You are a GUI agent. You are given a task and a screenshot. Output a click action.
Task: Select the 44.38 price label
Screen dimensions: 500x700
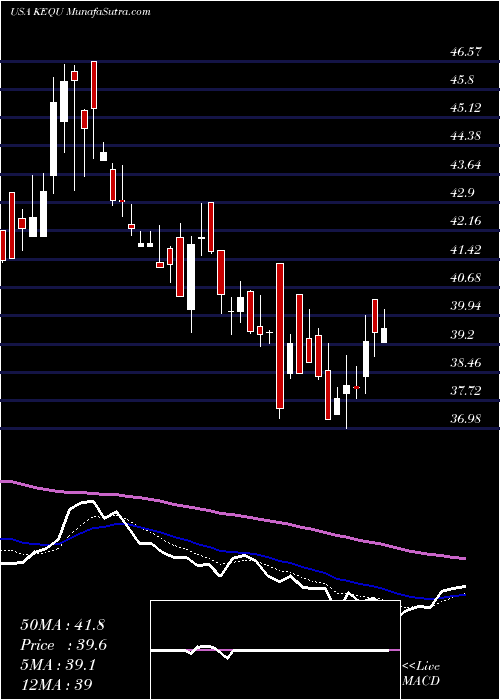click(x=465, y=136)
